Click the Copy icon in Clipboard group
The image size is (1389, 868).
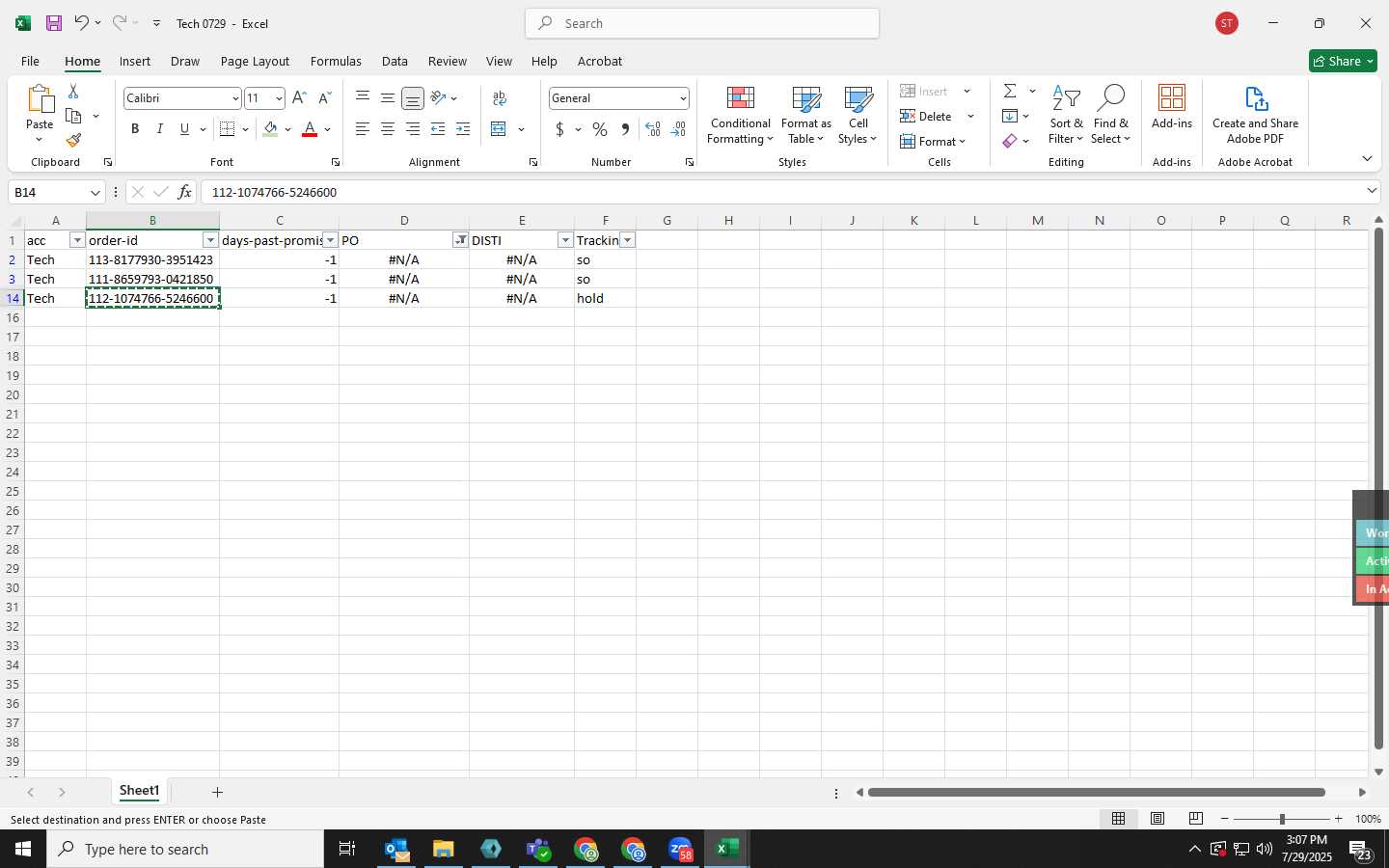click(73, 116)
